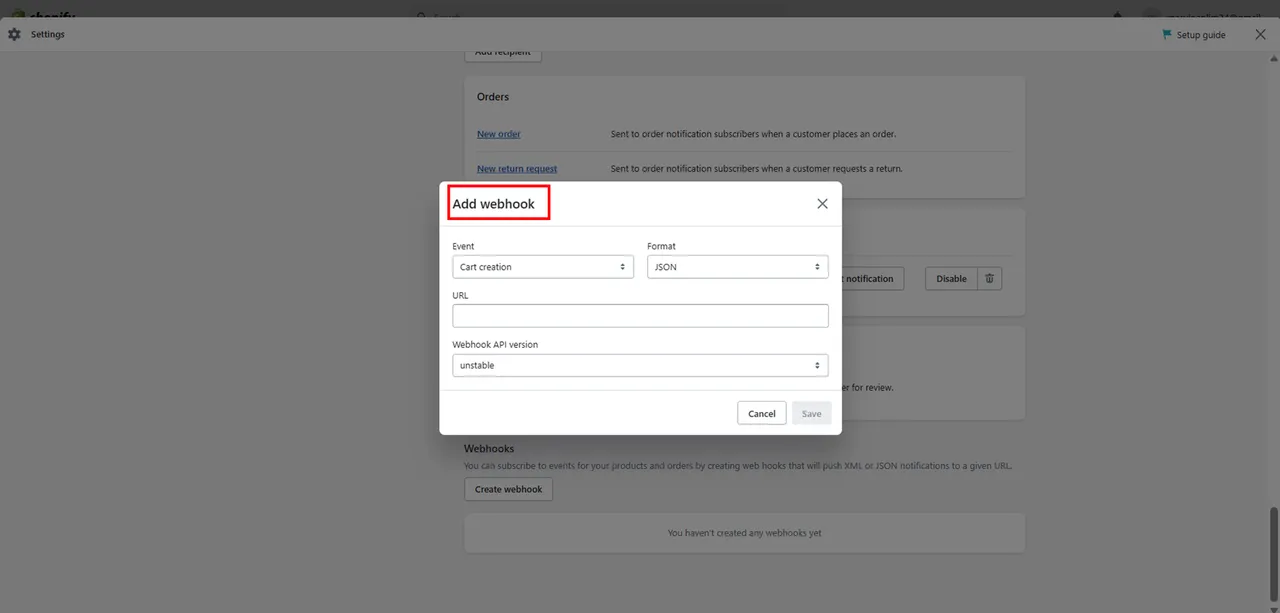This screenshot has height=613, width=1280.
Task: Click inside the URL input field
Action: [x=640, y=316]
